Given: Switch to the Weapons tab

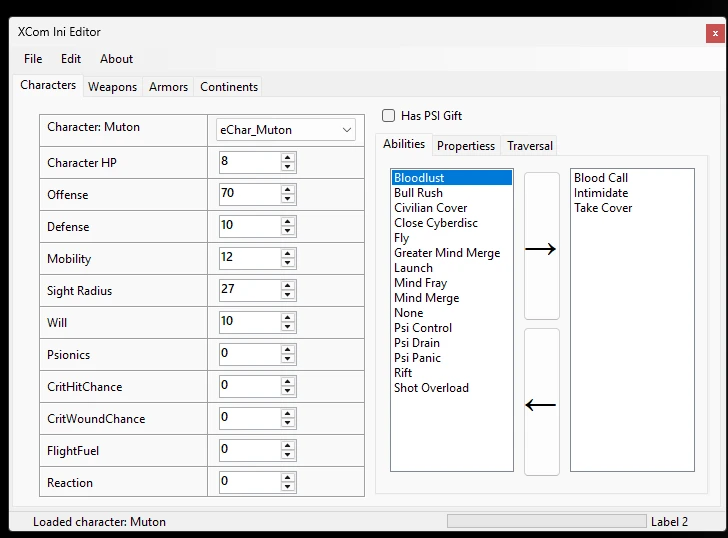Looking at the screenshot, I should coord(112,87).
